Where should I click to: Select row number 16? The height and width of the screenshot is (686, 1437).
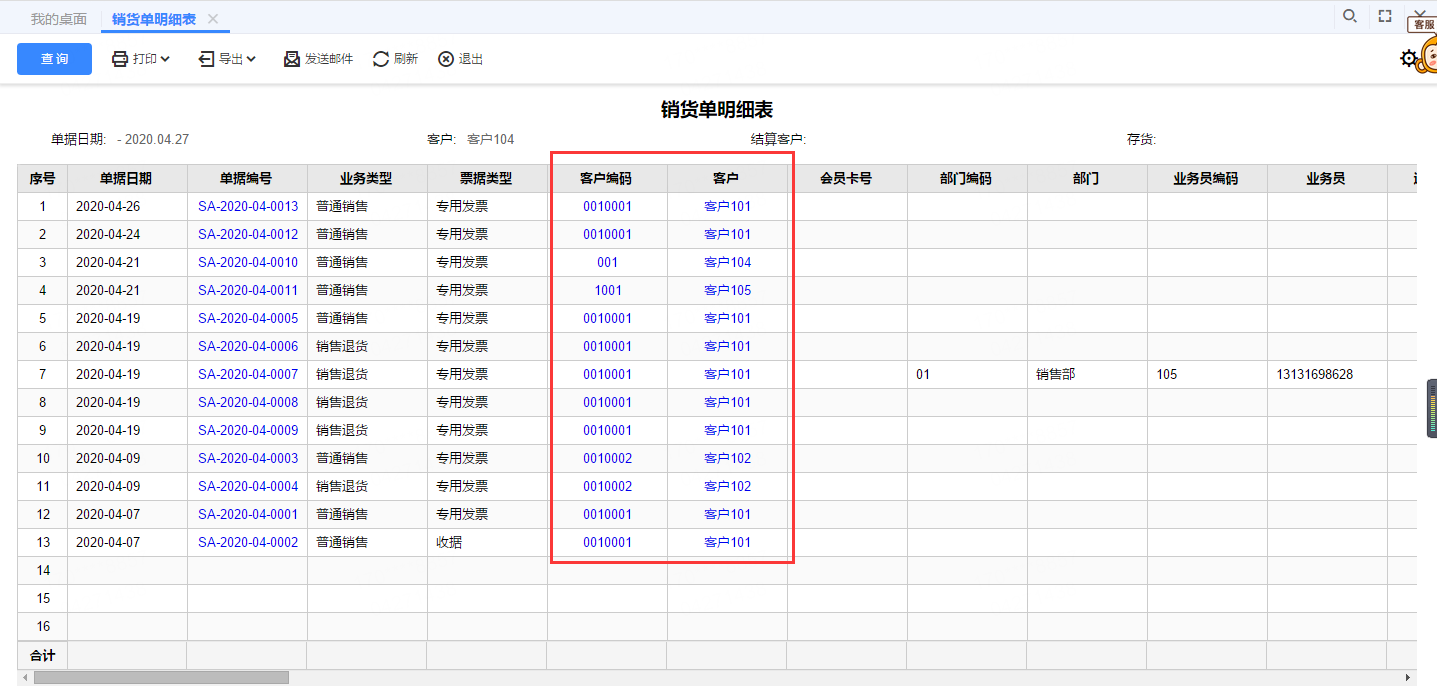click(42, 627)
